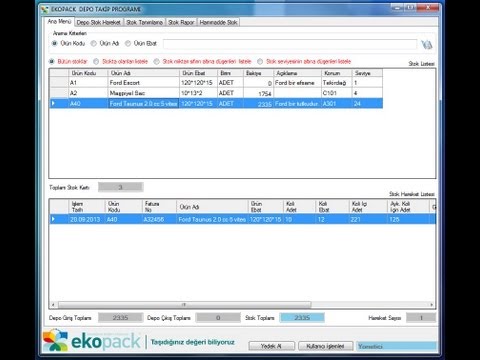Select the Ürün Adı radio button
This screenshot has height=360, width=480.
point(94,43)
